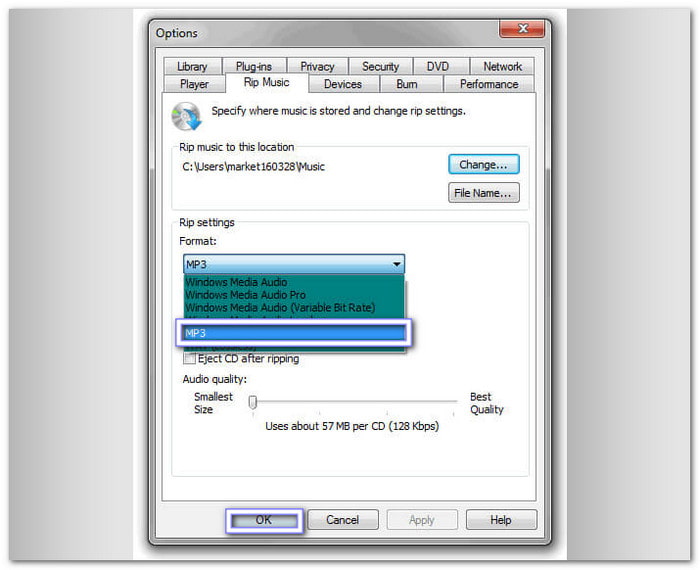Confirm settings with OK button
The image size is (700, 570).
264,520
